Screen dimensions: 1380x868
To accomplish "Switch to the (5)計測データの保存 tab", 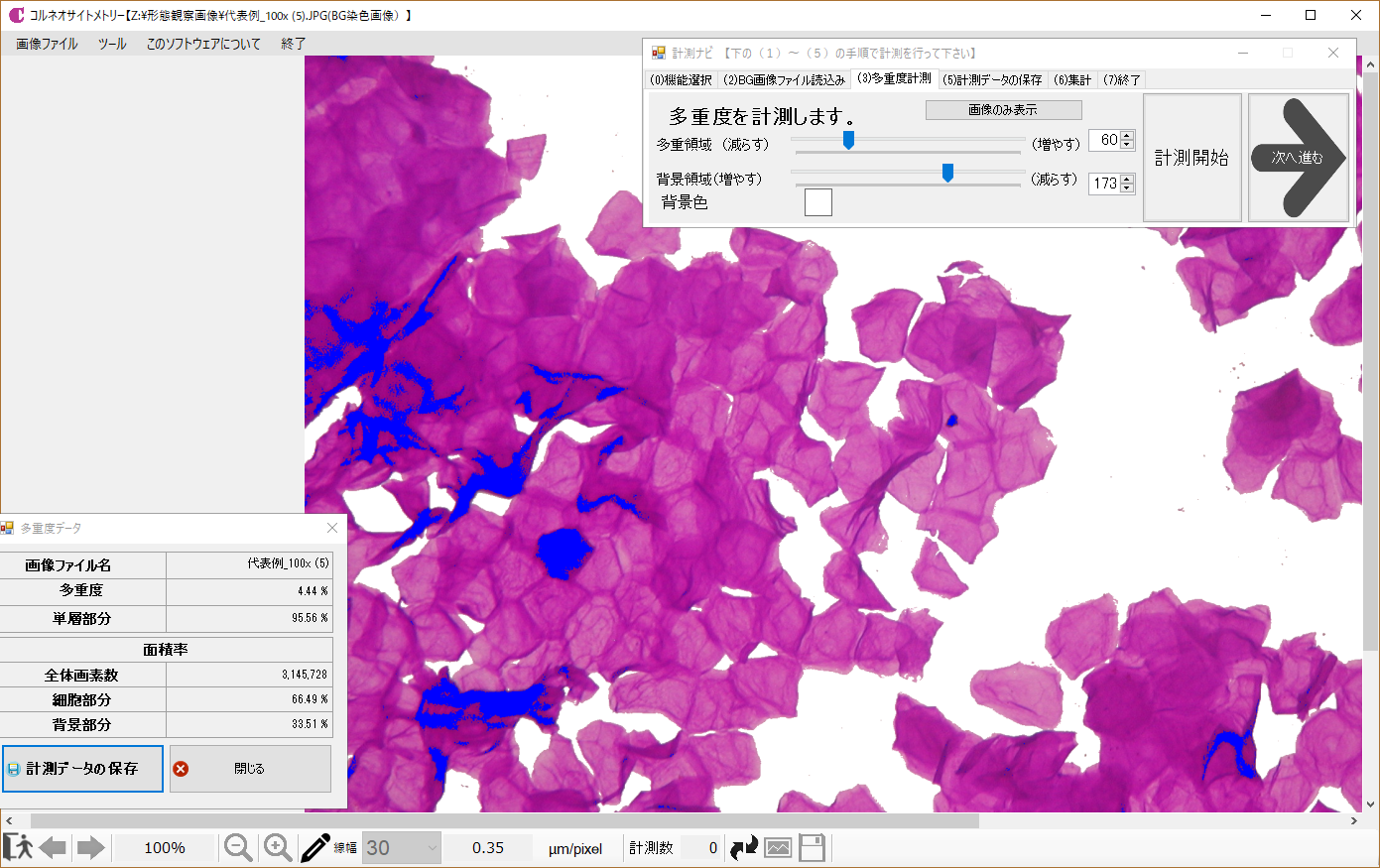I will pos(992,79).
